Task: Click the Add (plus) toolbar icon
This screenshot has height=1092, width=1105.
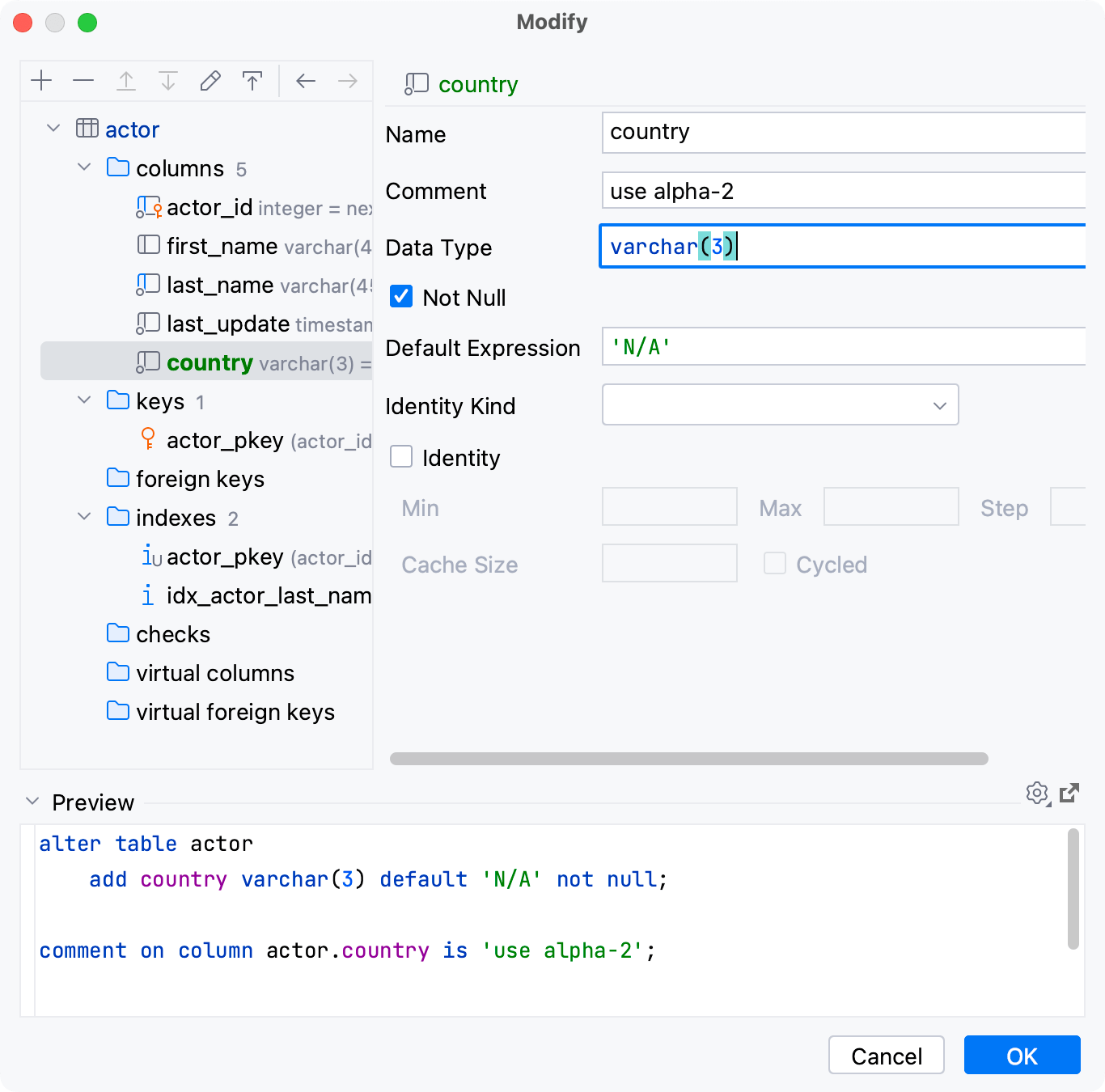Action: click(41, 81)
